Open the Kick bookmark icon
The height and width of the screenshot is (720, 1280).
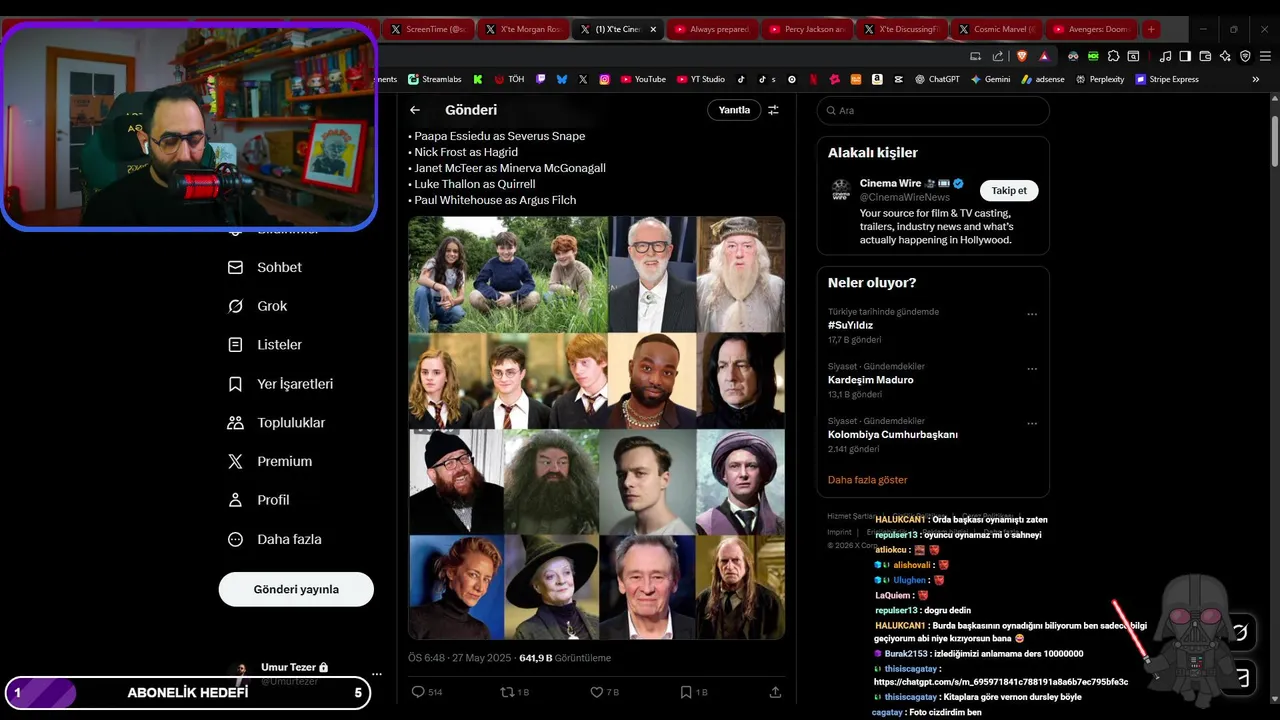478,79
